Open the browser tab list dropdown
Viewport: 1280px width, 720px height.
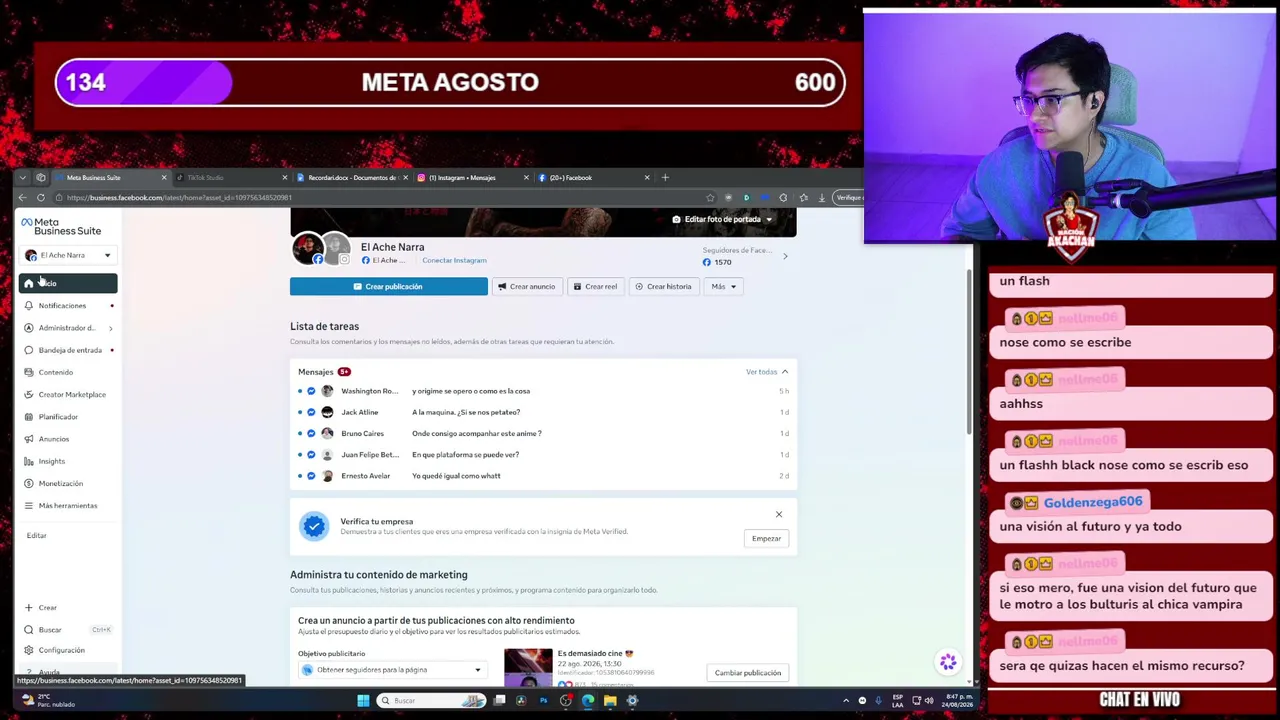(23, 177)
